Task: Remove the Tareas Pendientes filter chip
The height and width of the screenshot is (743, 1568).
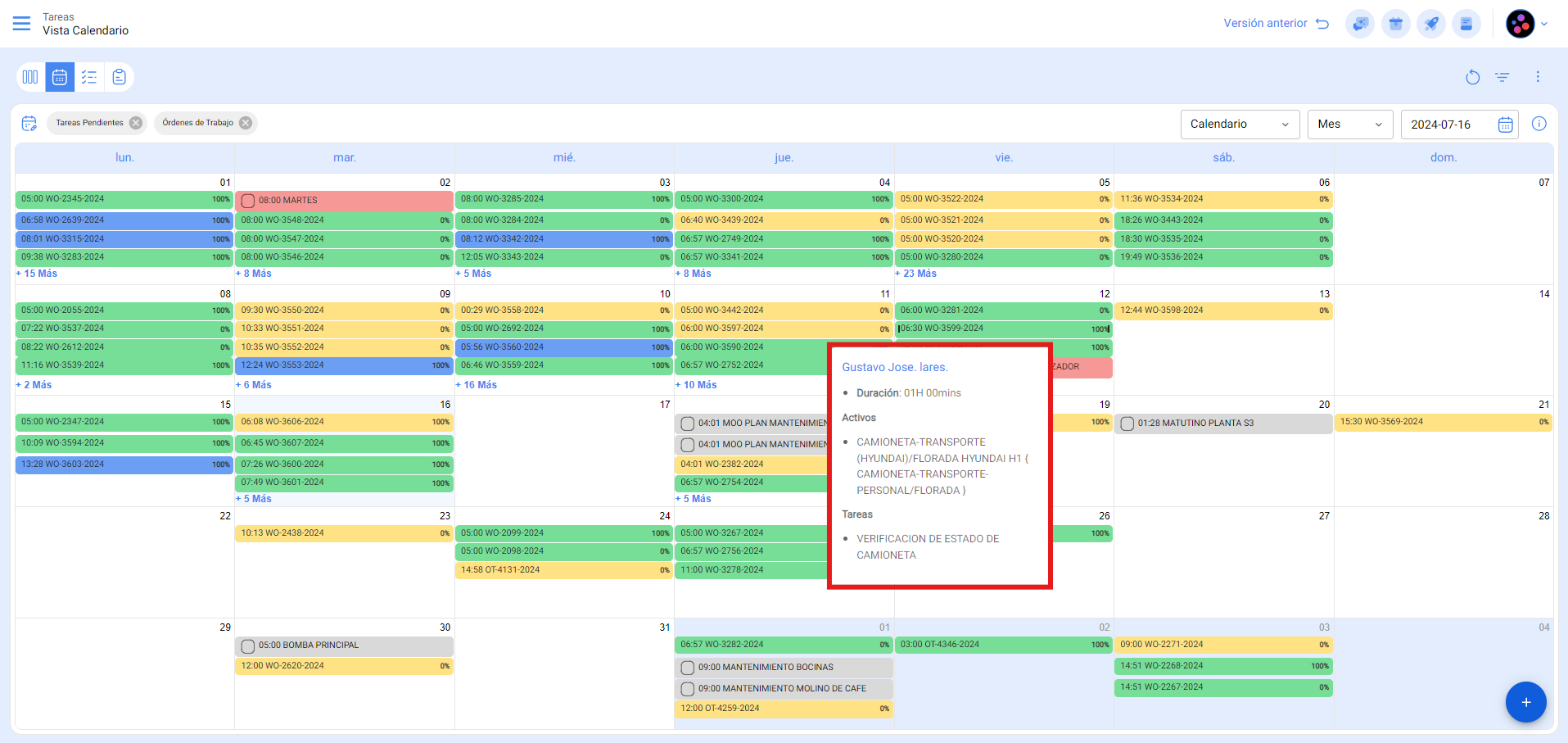Action: coord(136,123)
